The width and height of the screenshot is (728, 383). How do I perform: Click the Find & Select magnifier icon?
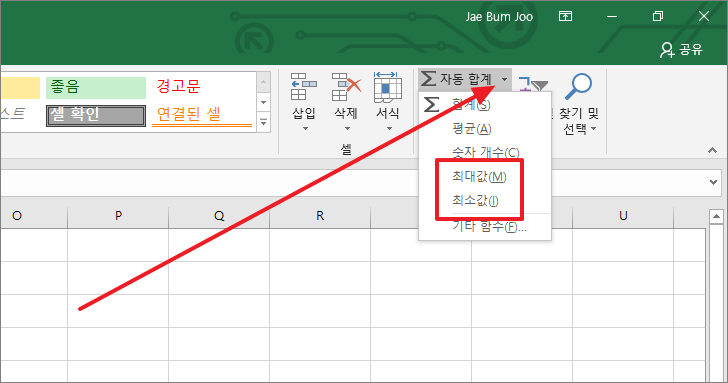click(578, 86)
